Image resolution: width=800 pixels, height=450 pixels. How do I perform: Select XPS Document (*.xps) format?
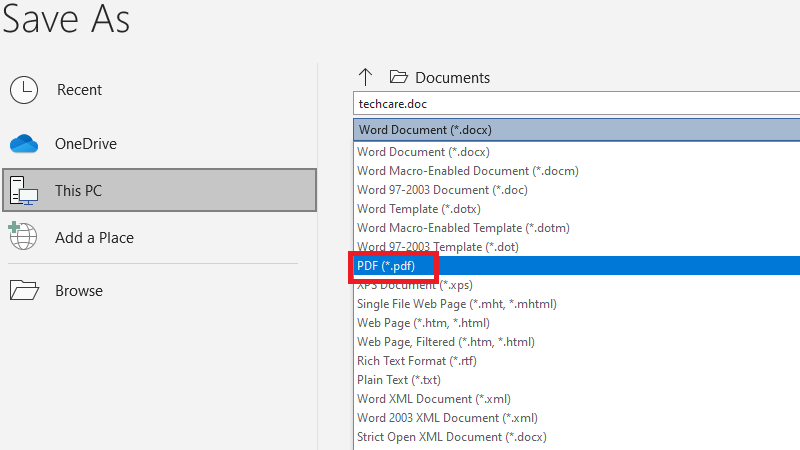(x=415, y=285)
